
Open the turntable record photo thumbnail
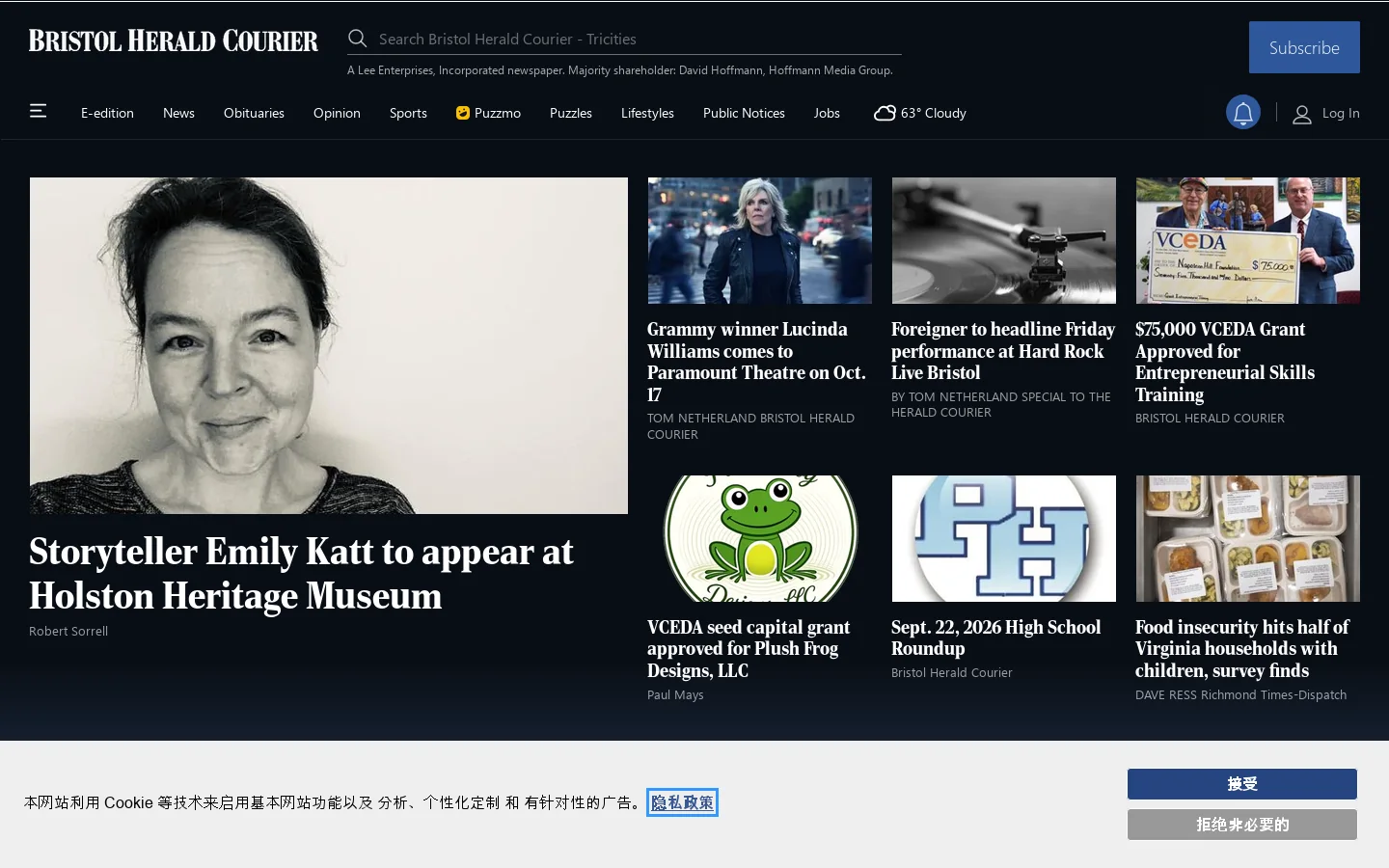pyautogui.click(x=1004, y=240)
